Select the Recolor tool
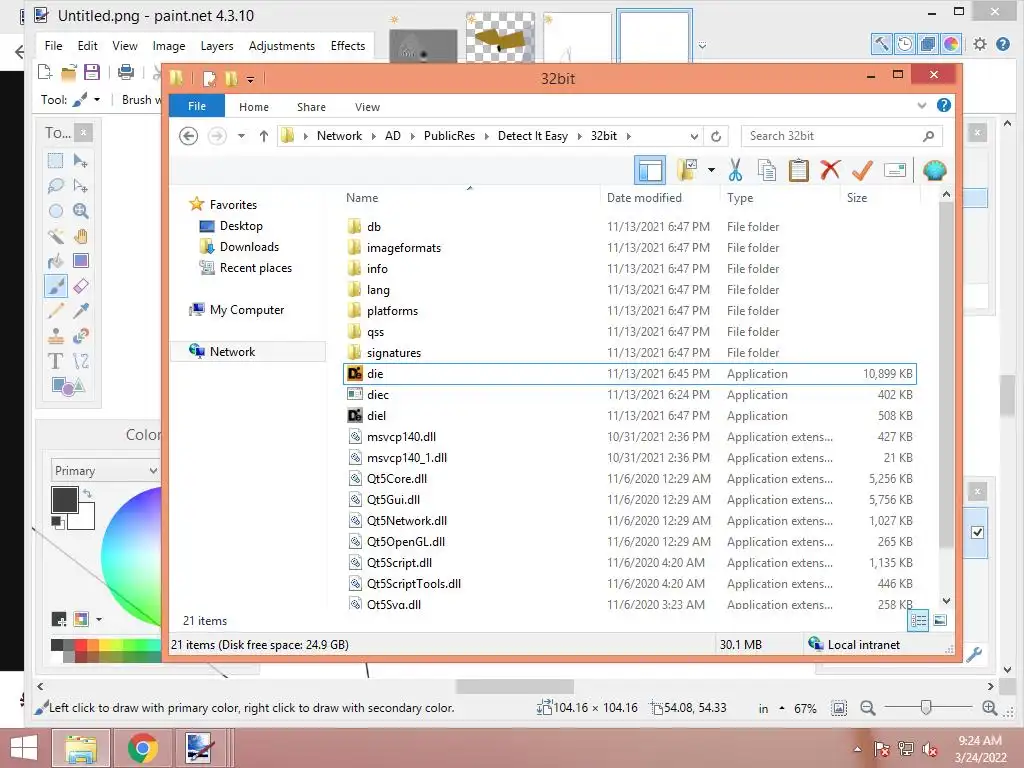The width and height of the screenshot is (1024, 768). coord(81,336)
